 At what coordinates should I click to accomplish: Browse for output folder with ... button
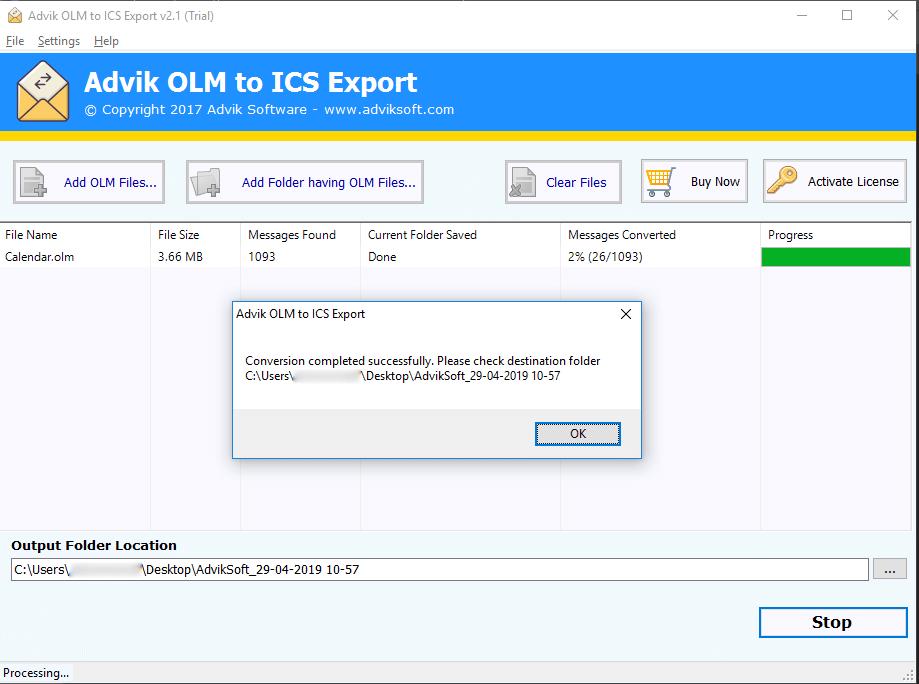[890, 569]
